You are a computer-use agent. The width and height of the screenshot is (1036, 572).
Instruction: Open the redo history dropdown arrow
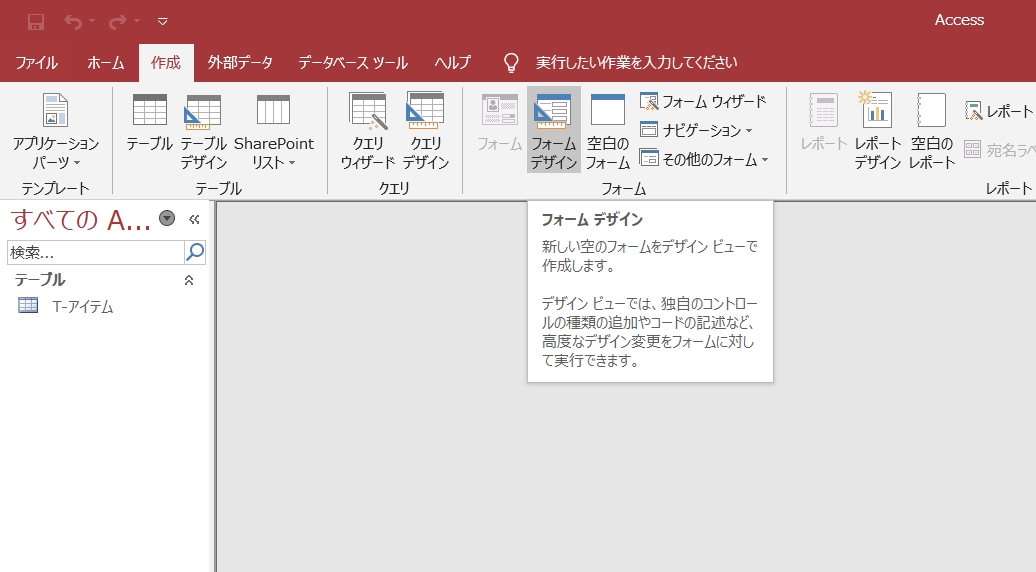137,22
